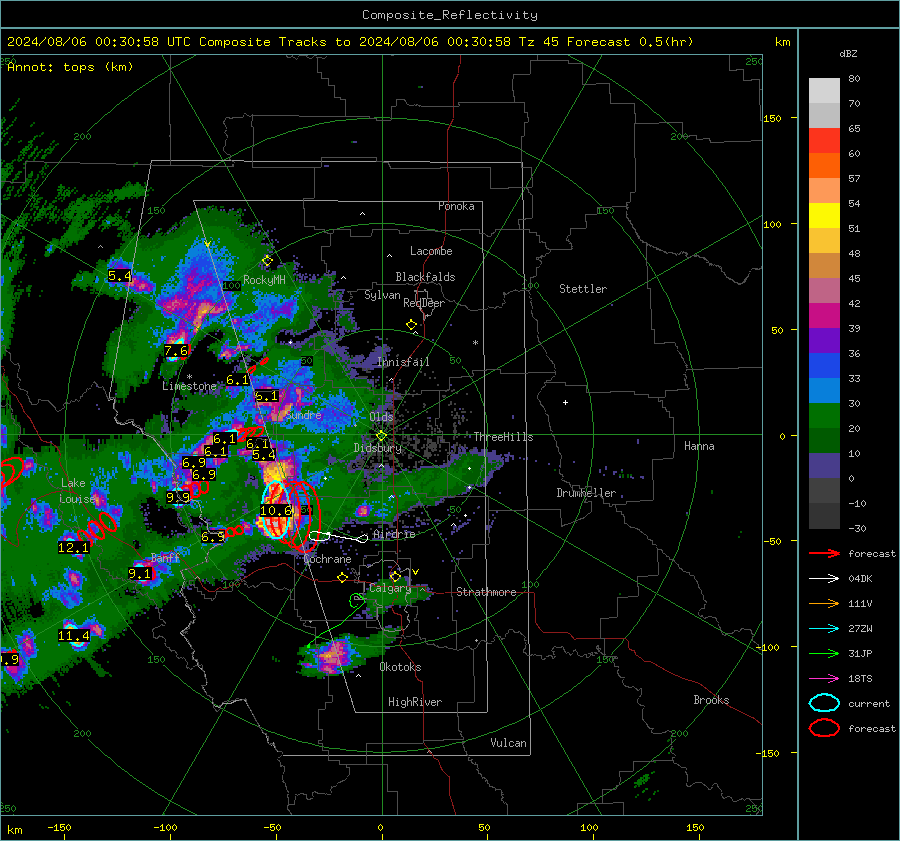The width and height of the screenshot is (900, 841).
Task: Click the Limestone label
Action: click(x=189, y=386)
